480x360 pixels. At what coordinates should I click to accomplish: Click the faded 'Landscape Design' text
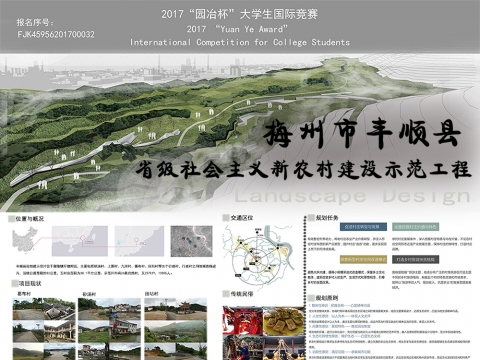point(352,196)
